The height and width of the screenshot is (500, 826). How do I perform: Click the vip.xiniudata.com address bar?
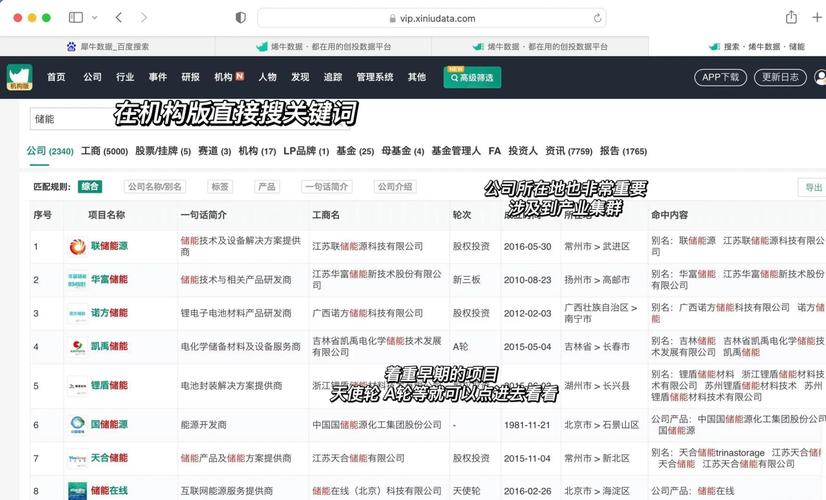coord(431,18)
